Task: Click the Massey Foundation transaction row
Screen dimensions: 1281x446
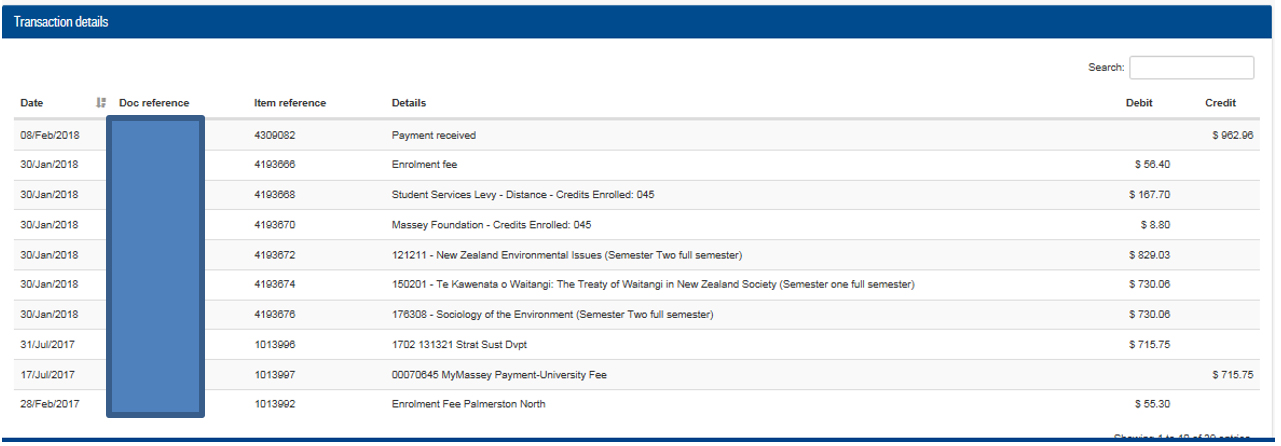Action: pyautogui.click(x=491, y=225)
